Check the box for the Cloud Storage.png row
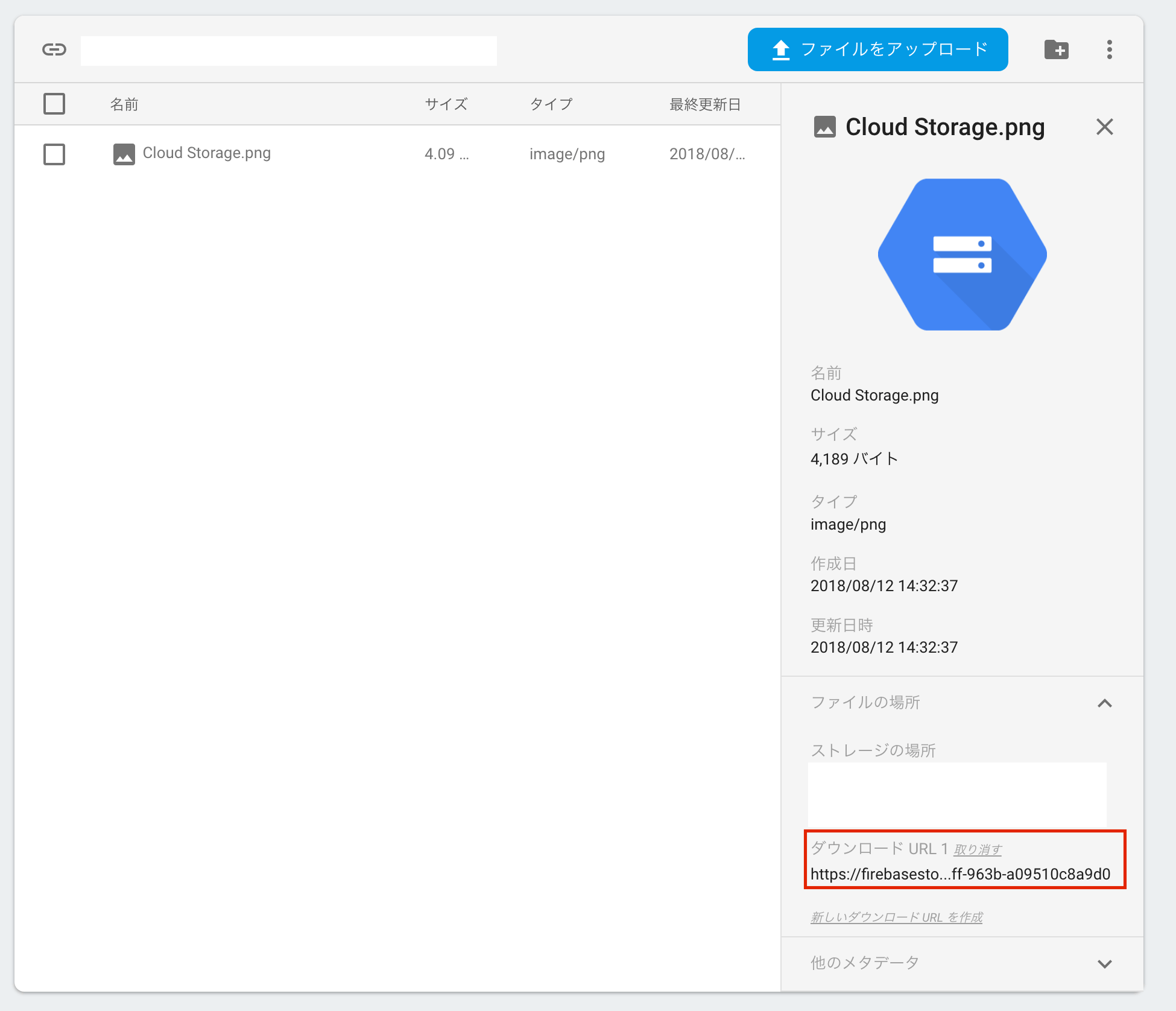The image size is (1176, 1011). coord(54,154)
